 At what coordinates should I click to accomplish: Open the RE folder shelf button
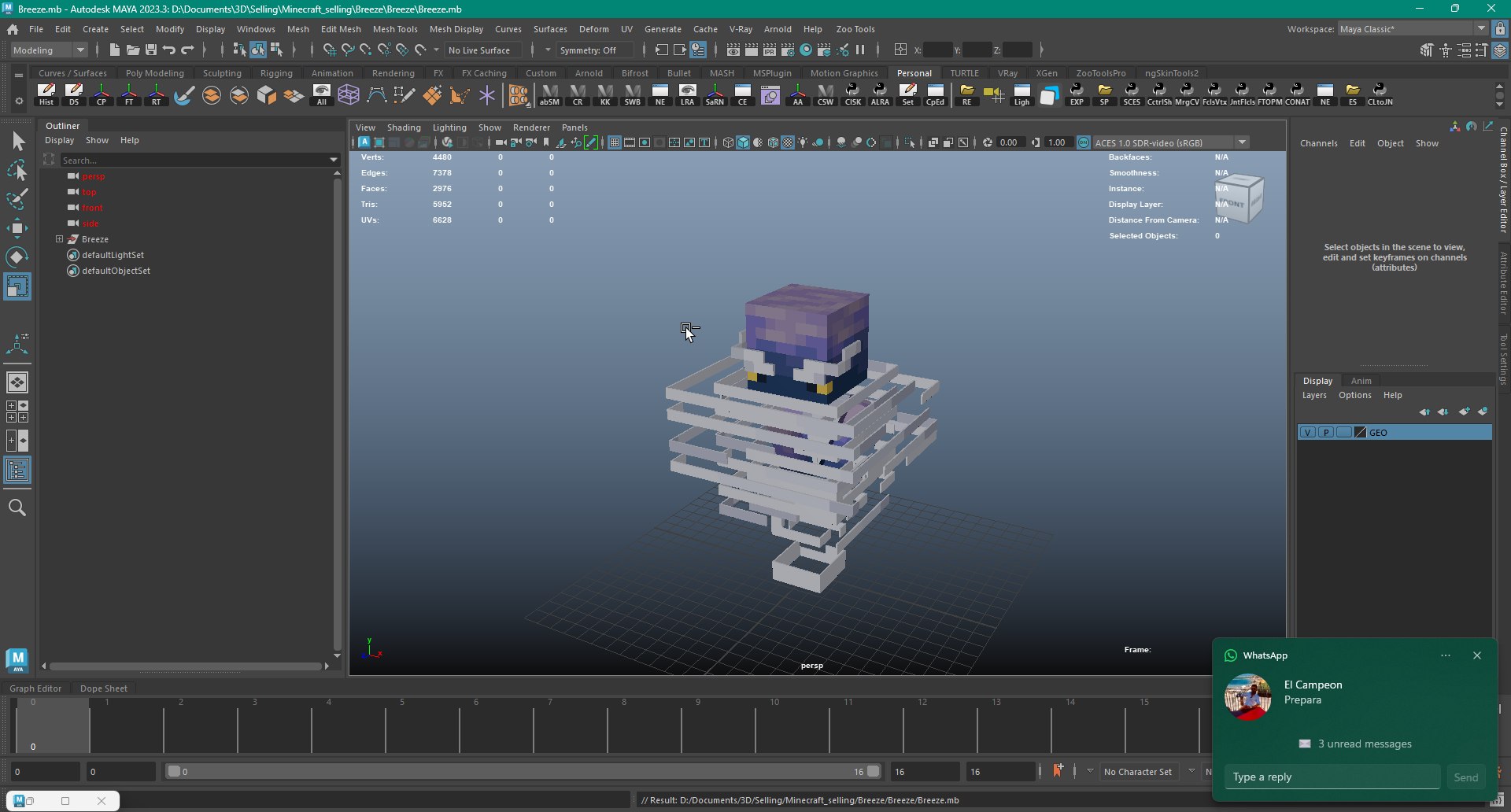(966, 94)
